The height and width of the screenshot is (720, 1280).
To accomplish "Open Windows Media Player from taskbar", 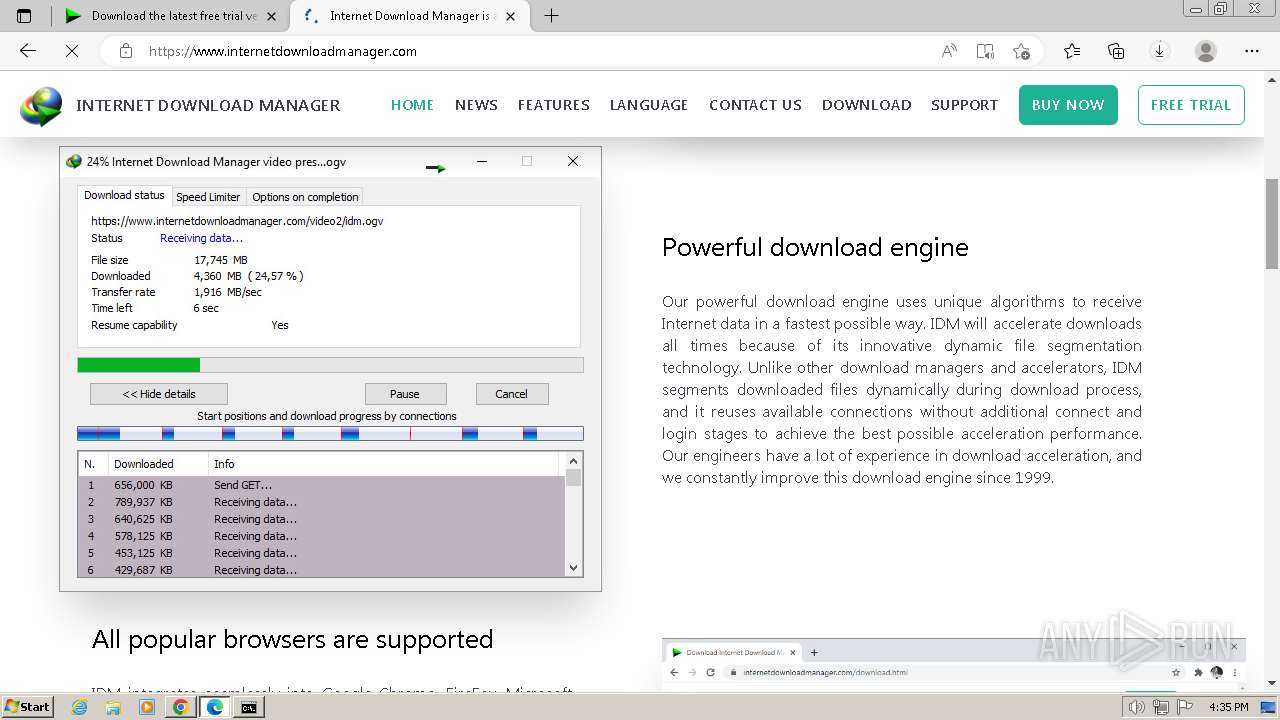I will 147,707.
